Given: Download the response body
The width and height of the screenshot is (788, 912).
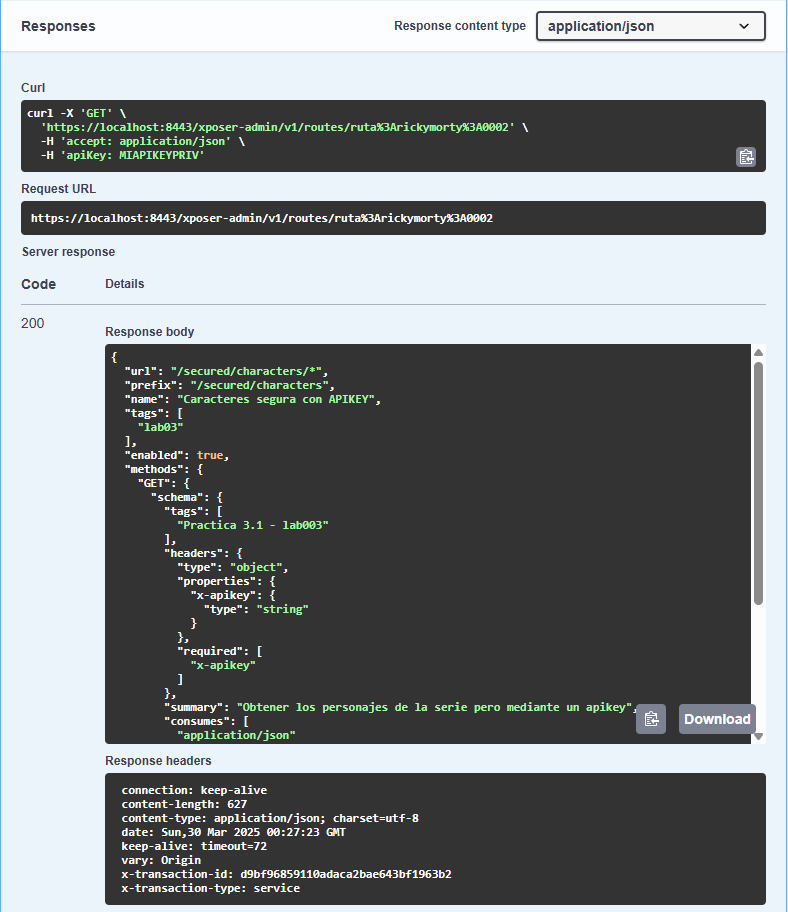Looking at the screenshot, I should point(716,719).
